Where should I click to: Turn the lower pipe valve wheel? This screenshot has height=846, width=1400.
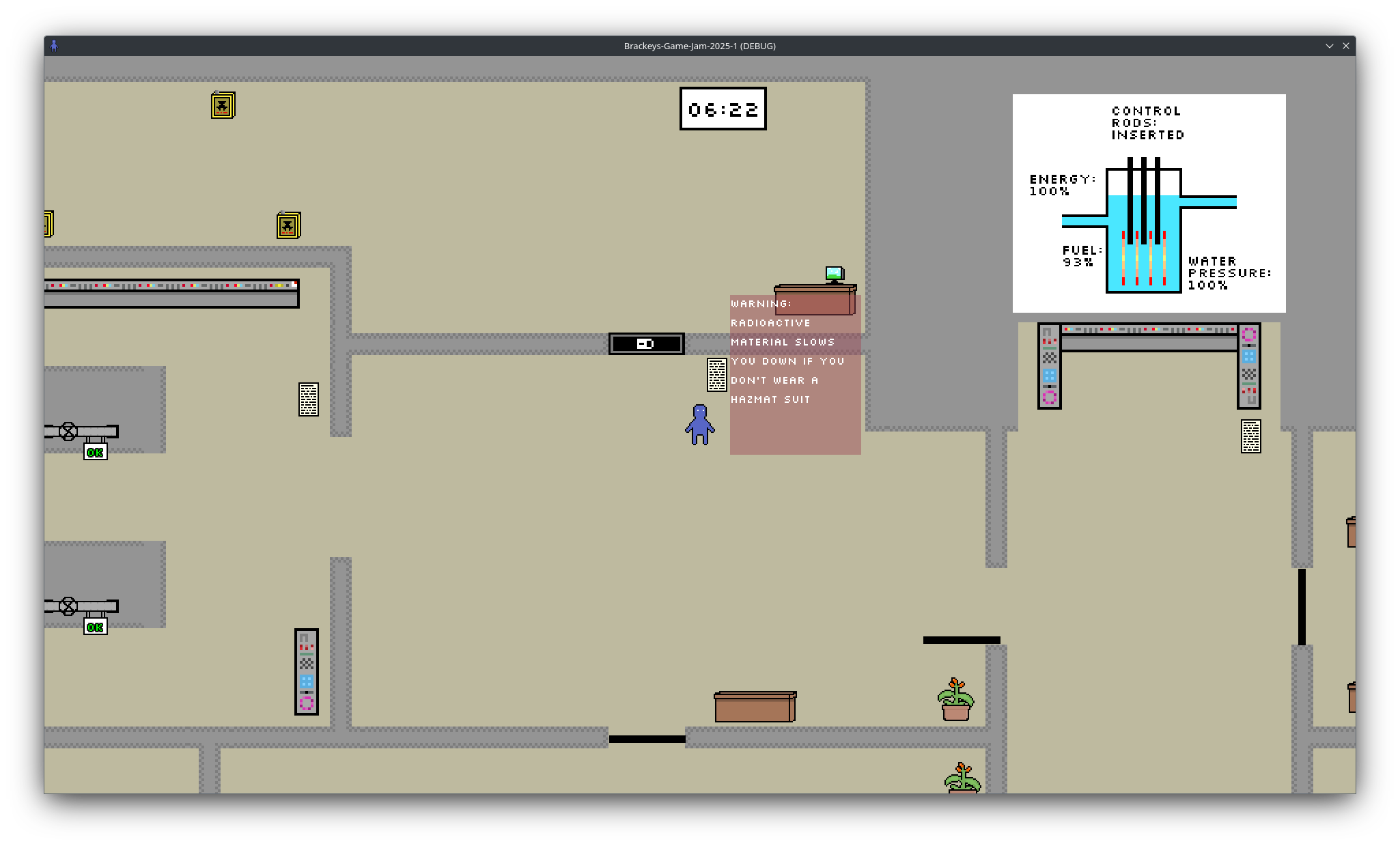pos(68,606)
